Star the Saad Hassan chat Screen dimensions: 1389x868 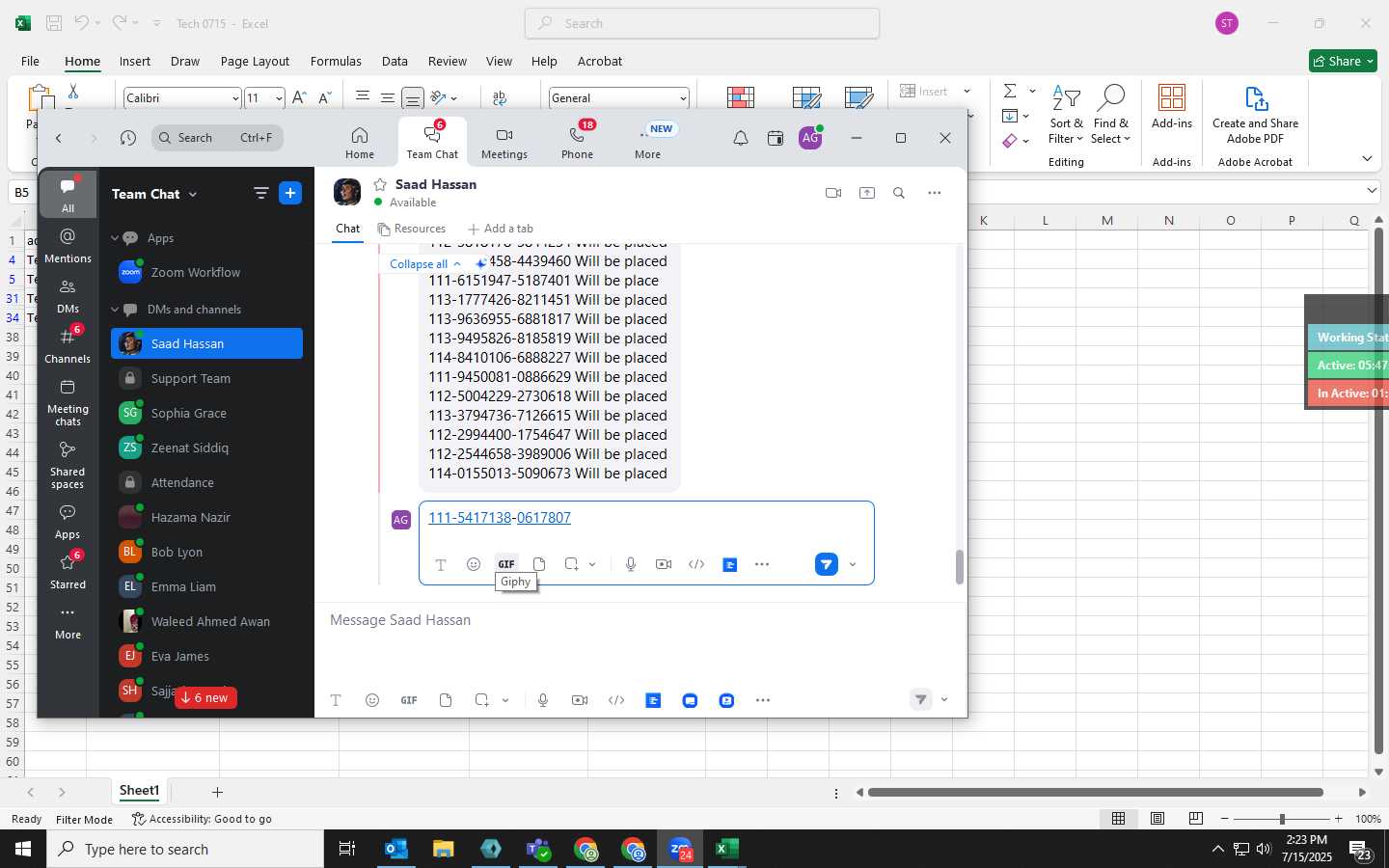[x=380, y=184]
